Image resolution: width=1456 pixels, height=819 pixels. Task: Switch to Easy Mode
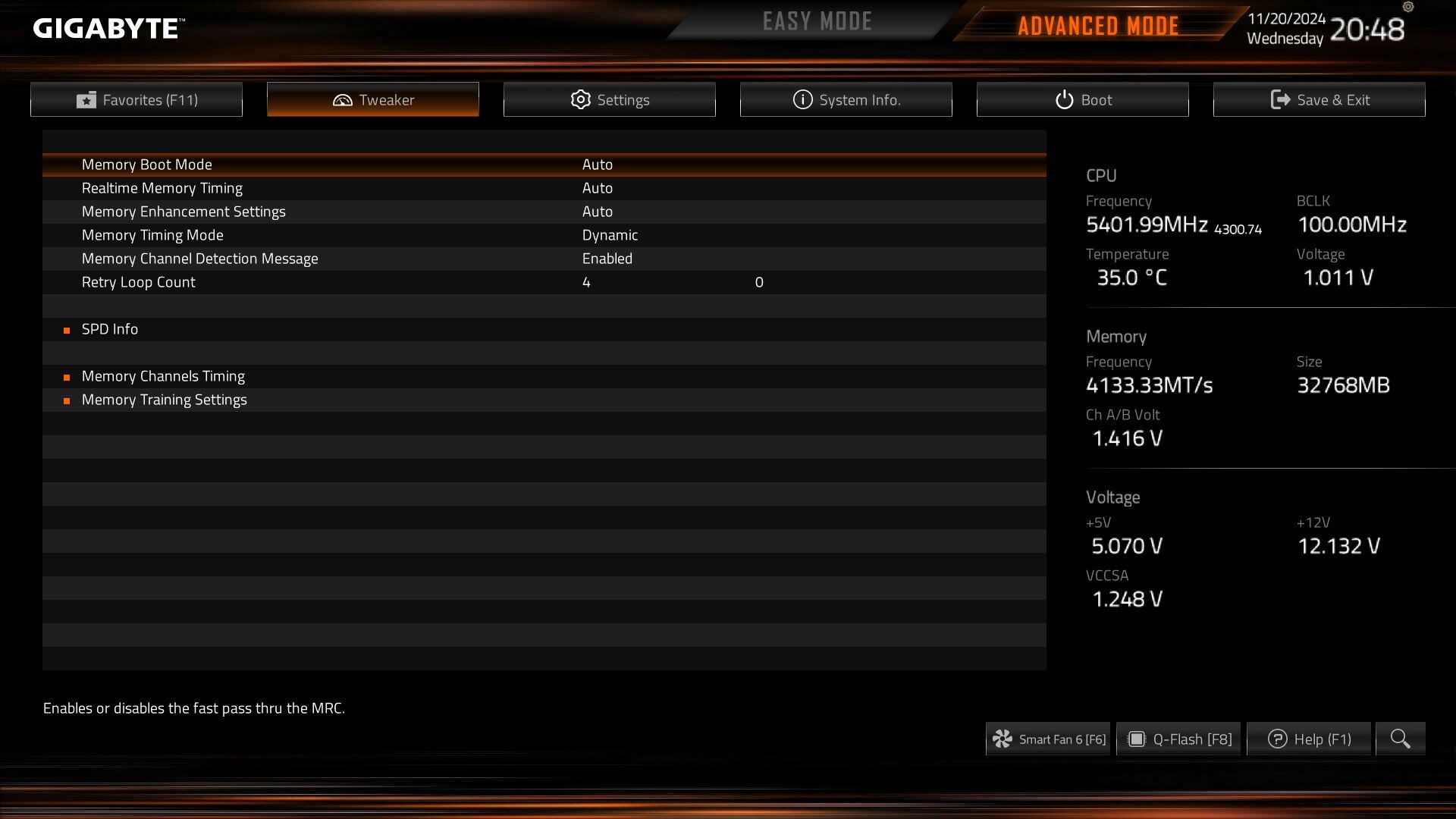pos(817,21)
